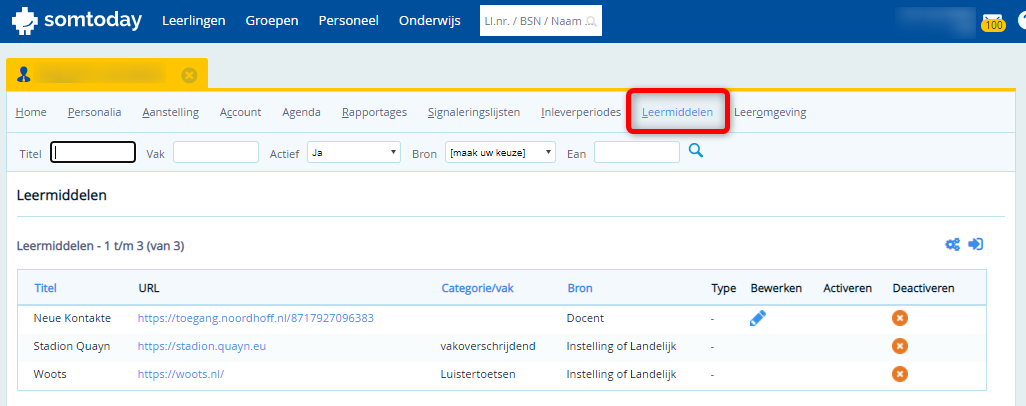Screen dimensions: 1026x406
Task: Click the Somtoday logo
Action: (76, 21)
